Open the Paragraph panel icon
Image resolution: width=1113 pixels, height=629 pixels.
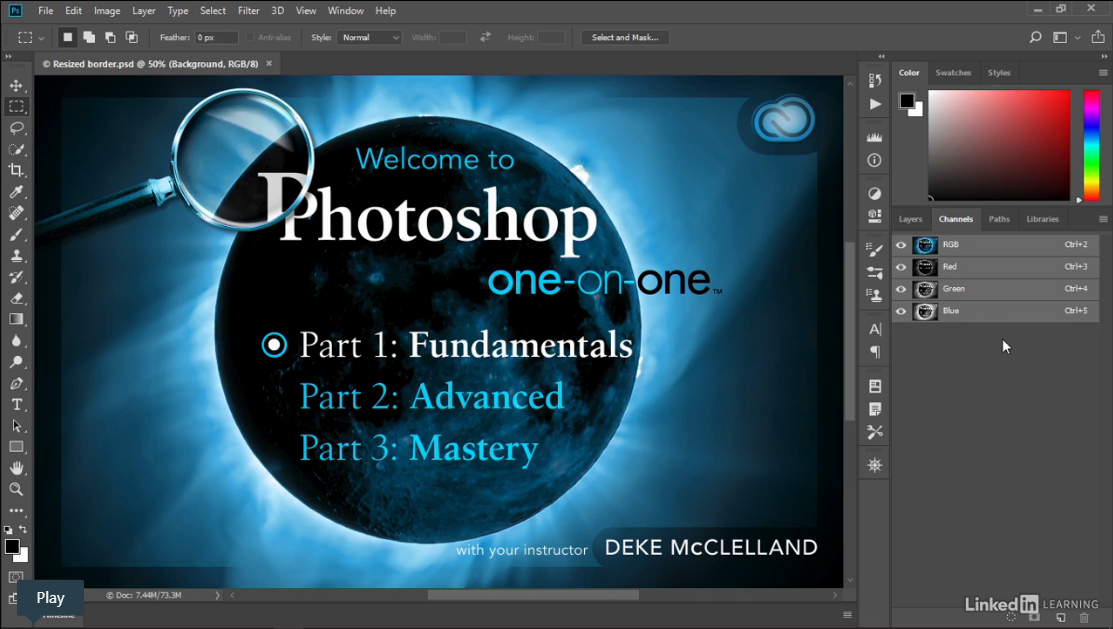[x=874, y=352]
